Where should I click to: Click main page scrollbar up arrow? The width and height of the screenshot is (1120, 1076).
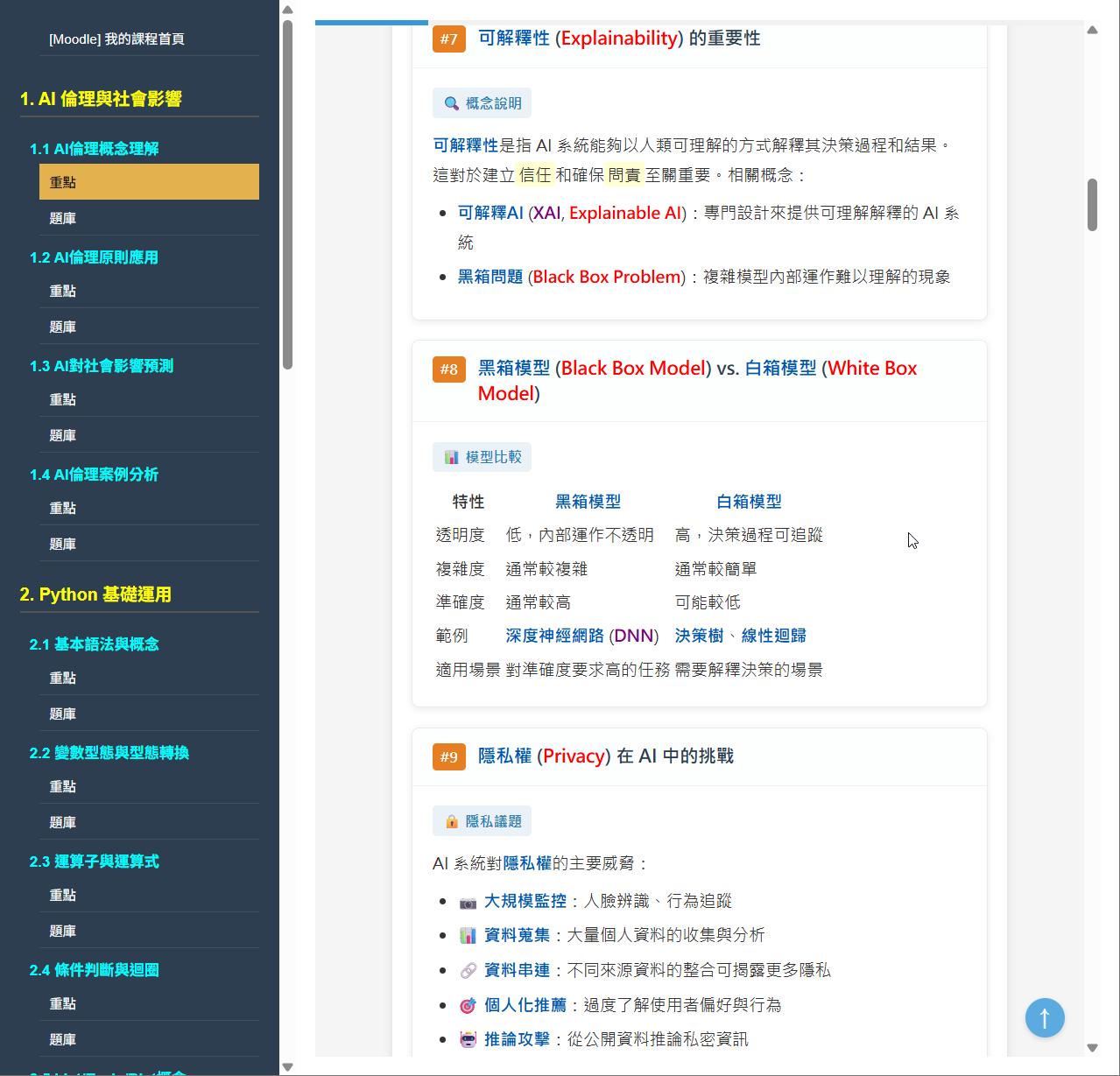(x=1092, y=30)
